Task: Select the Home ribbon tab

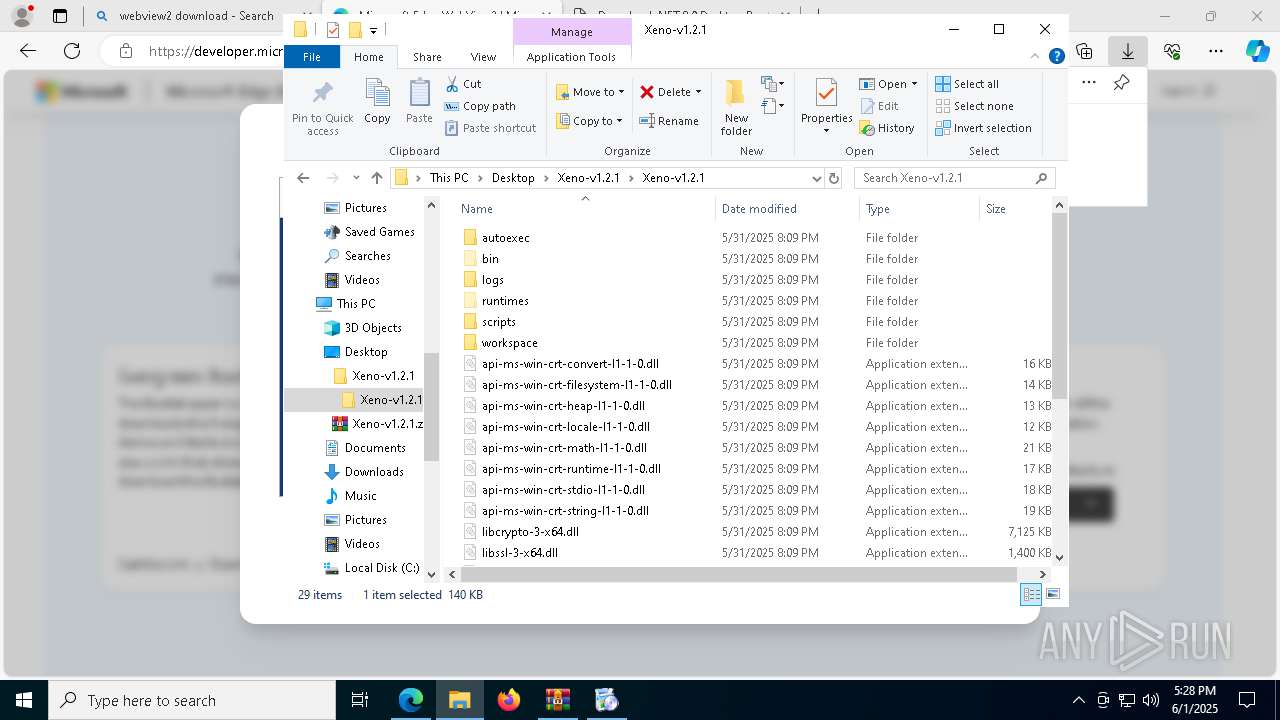Action: (369, 57)
